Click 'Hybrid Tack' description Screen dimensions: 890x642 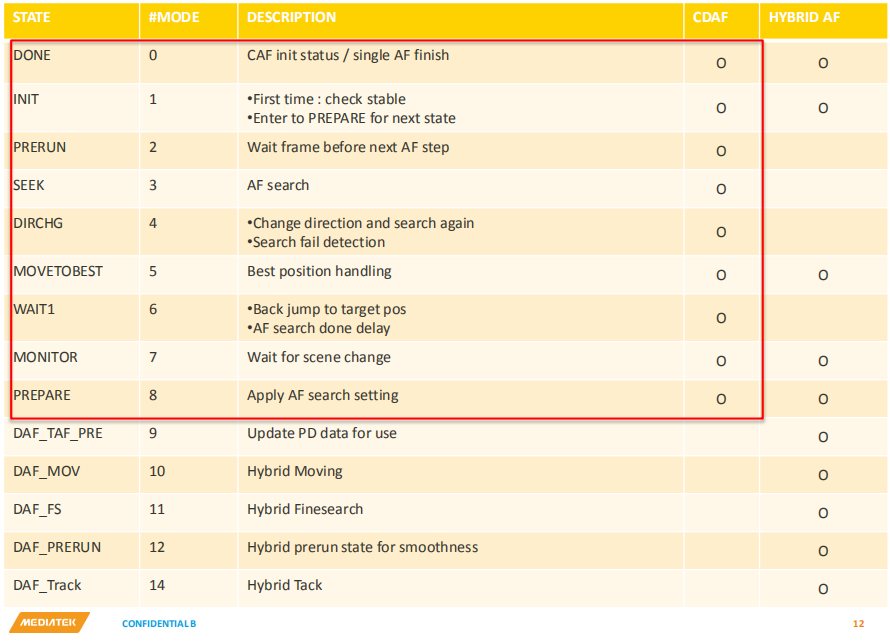coord(284,586)
